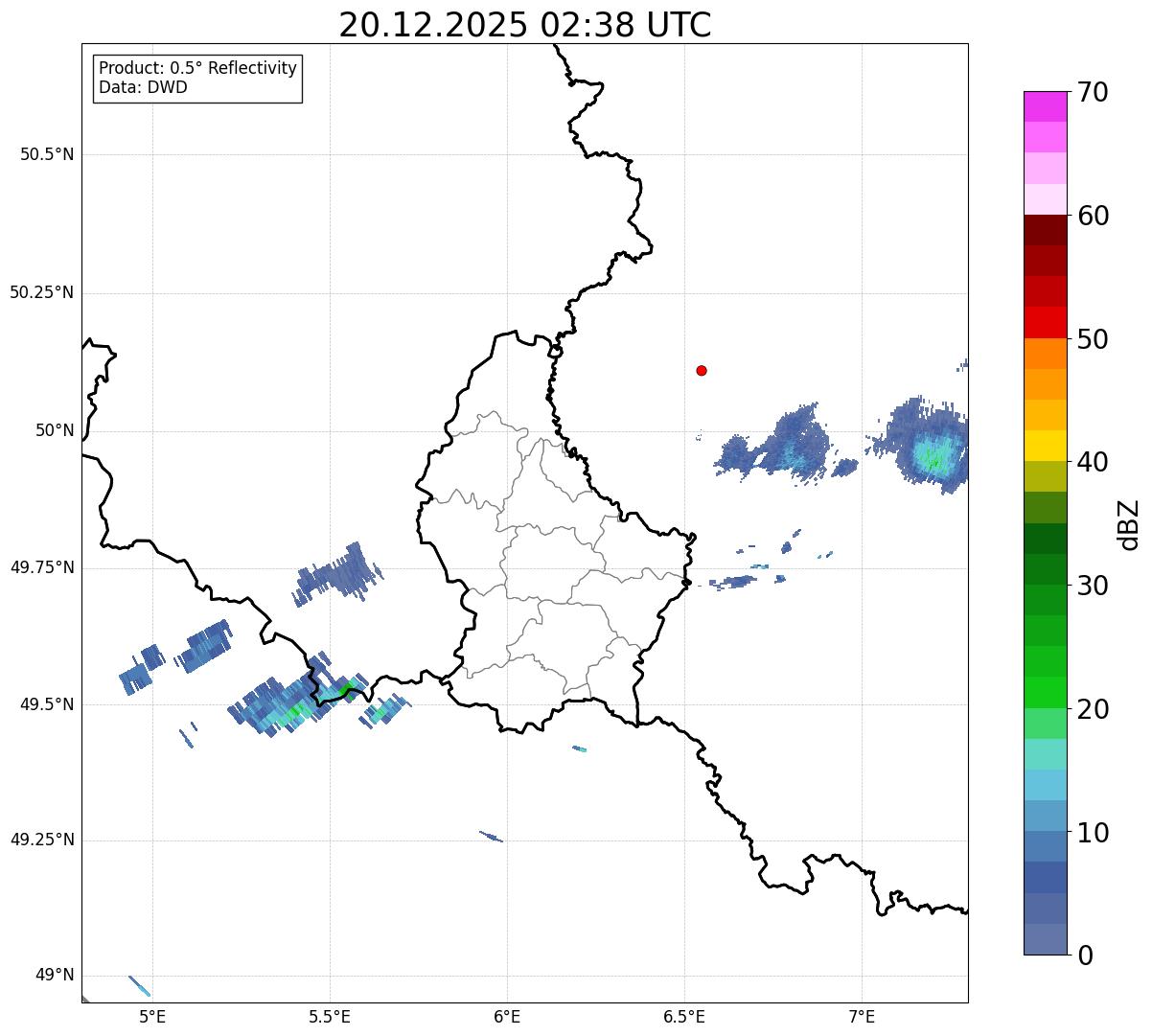Click the colorbar tick label 0
The image size is (1152, 1036).
[1085, 955]
